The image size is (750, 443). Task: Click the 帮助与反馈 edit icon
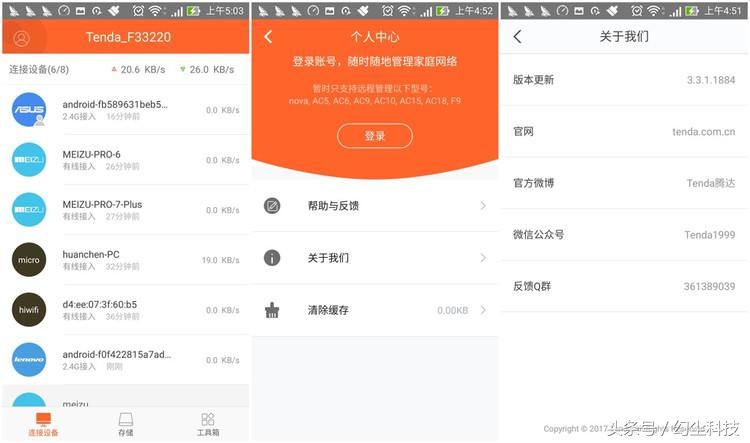tap(272, 206)
